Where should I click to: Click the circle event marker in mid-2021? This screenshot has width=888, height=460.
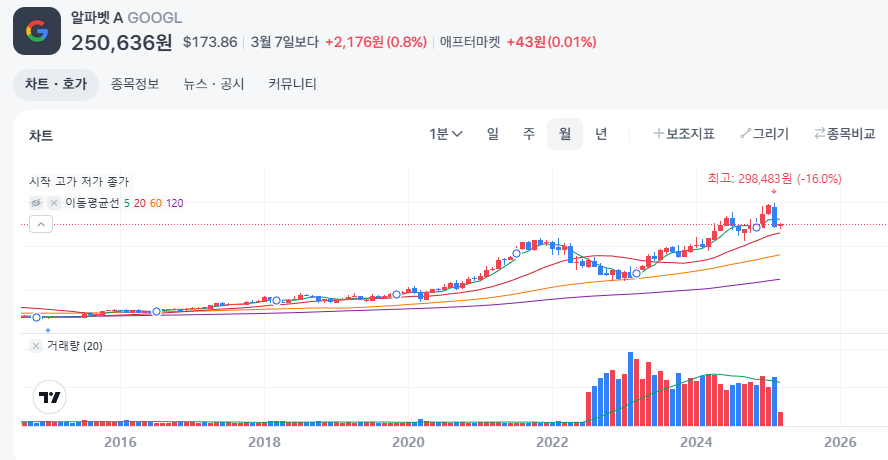pyautogui.click(x=516, y=253)
